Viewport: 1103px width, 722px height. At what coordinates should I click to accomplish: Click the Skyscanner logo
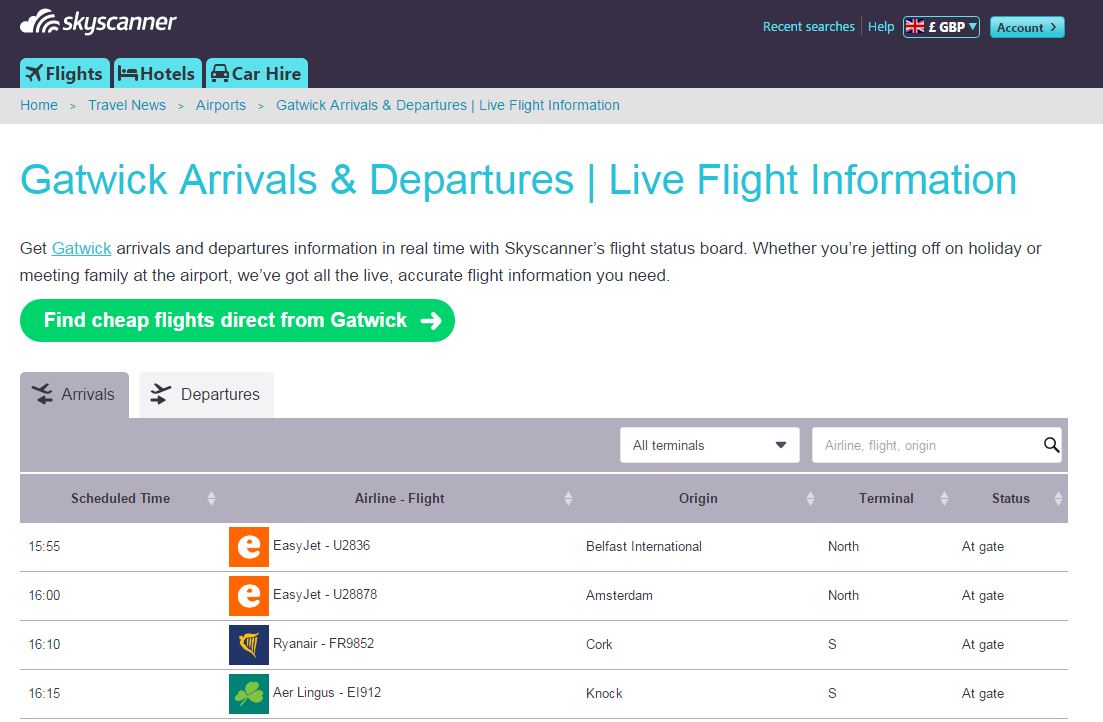[x=98, y=23]
